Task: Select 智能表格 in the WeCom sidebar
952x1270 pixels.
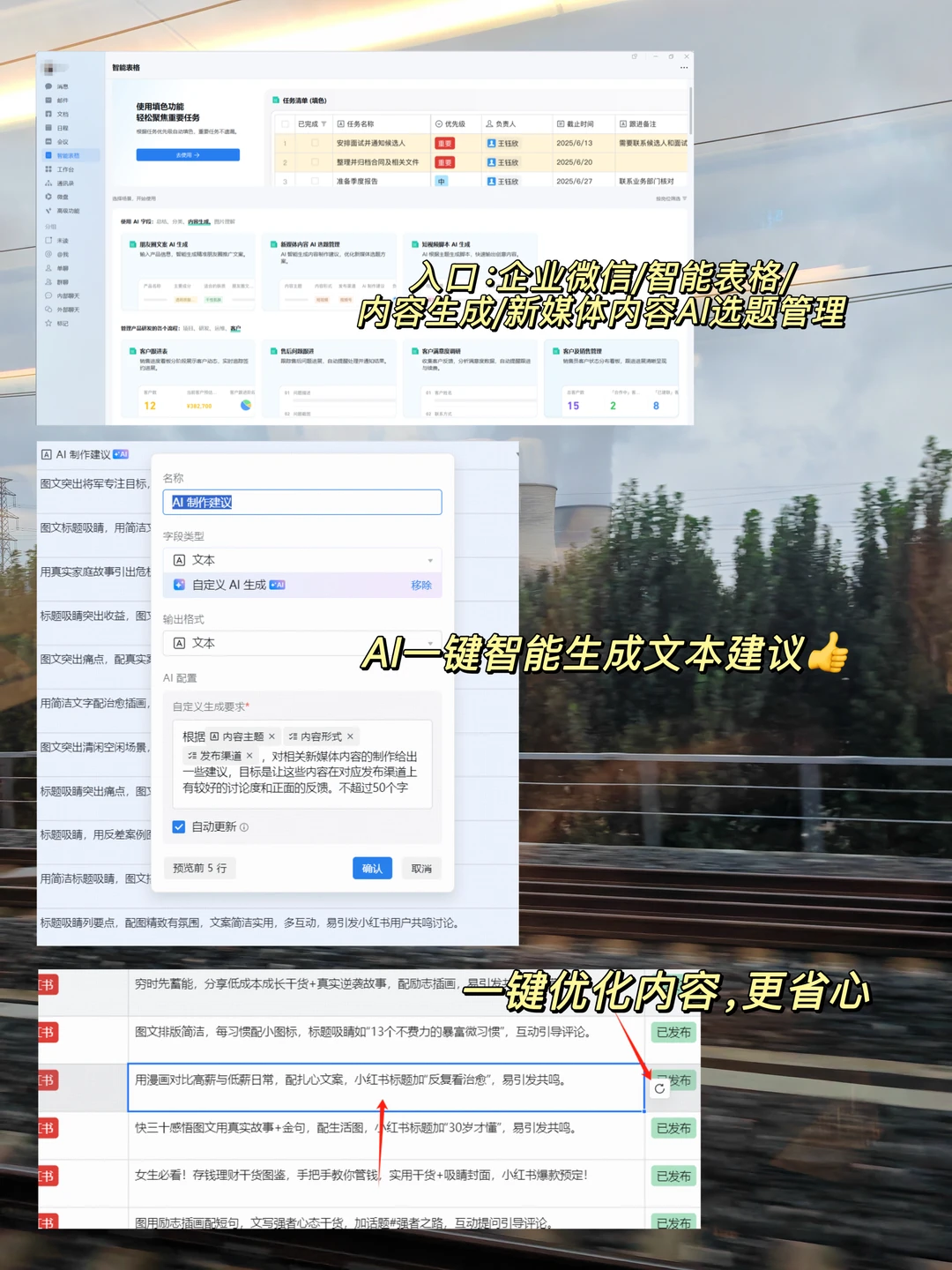Action: click(x=69, y=155)
